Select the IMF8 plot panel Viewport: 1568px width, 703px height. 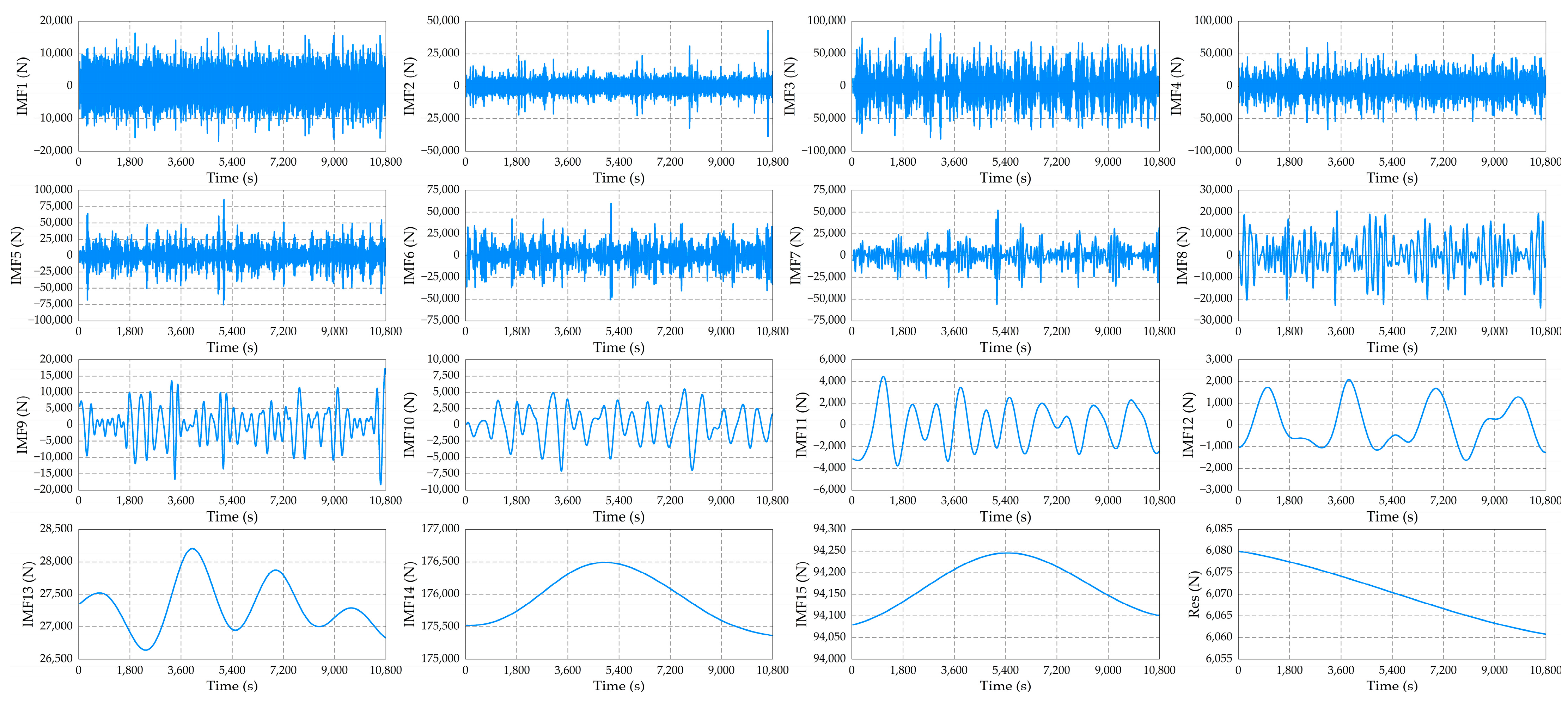click(x=1391, y=255)
